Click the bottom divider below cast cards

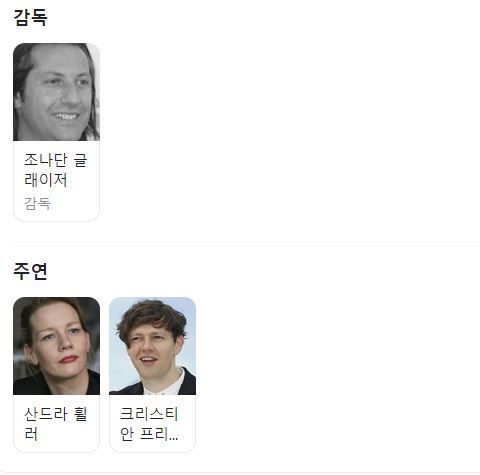pyautogui.click(x=243, y=472)
